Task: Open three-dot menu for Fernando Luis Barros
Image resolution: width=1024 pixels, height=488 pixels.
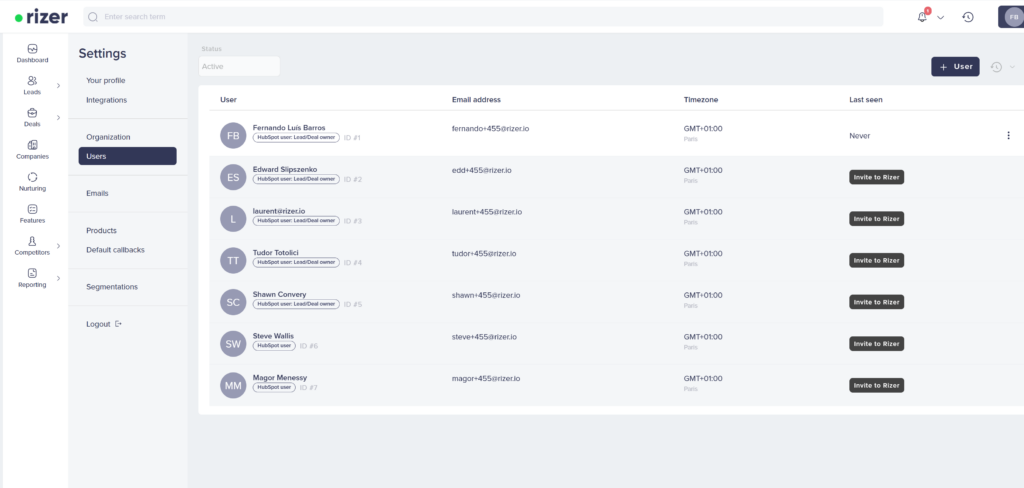Action: pos(1008,136)
